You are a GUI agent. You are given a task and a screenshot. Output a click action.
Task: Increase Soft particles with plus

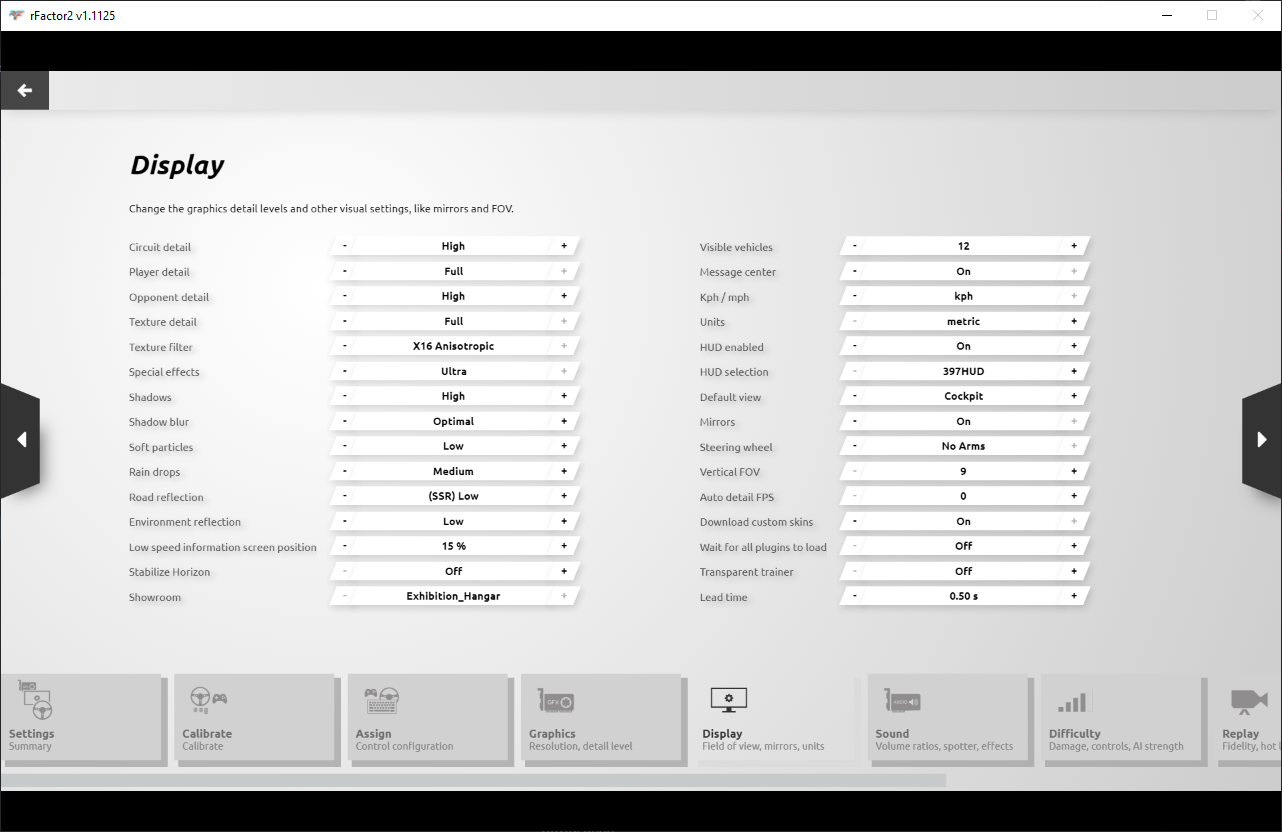(x=564, y=446)
